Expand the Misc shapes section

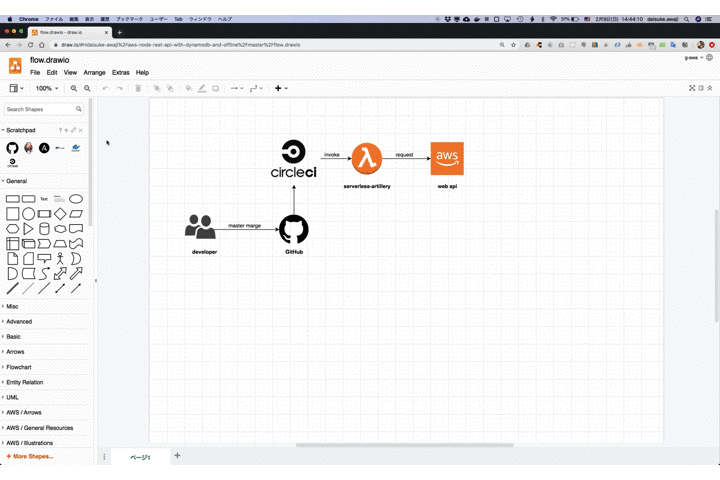[x=10, y=306]
